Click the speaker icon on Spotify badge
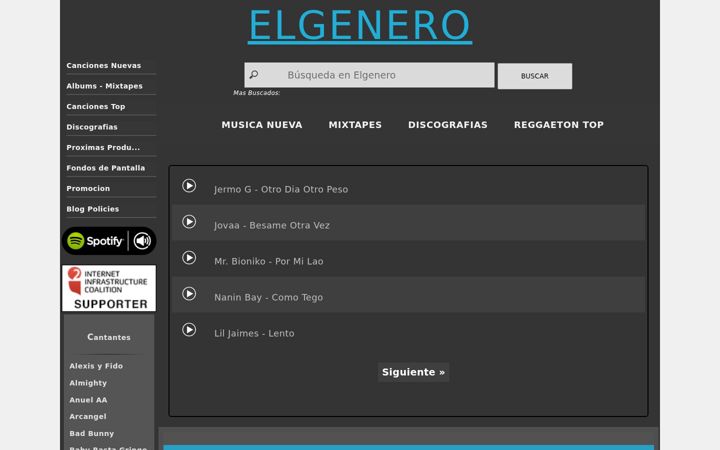This screenshot has width=720, height=450. point(142,241)
